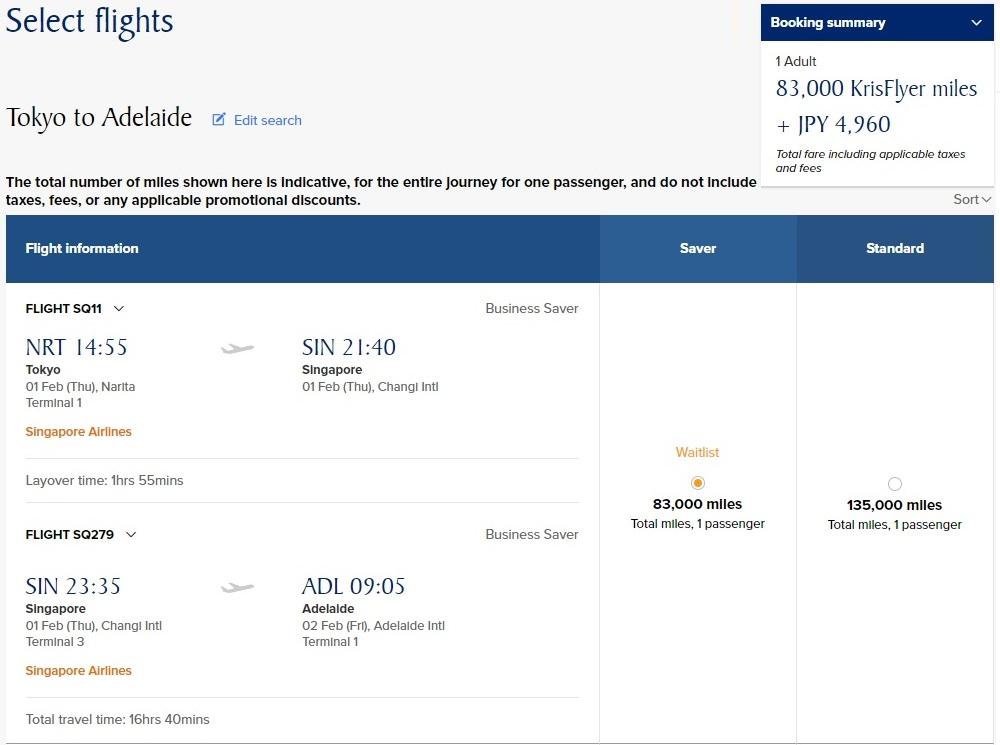Open the Sort dropdown
Screen dimensions: 1000x745
(972, 199)
